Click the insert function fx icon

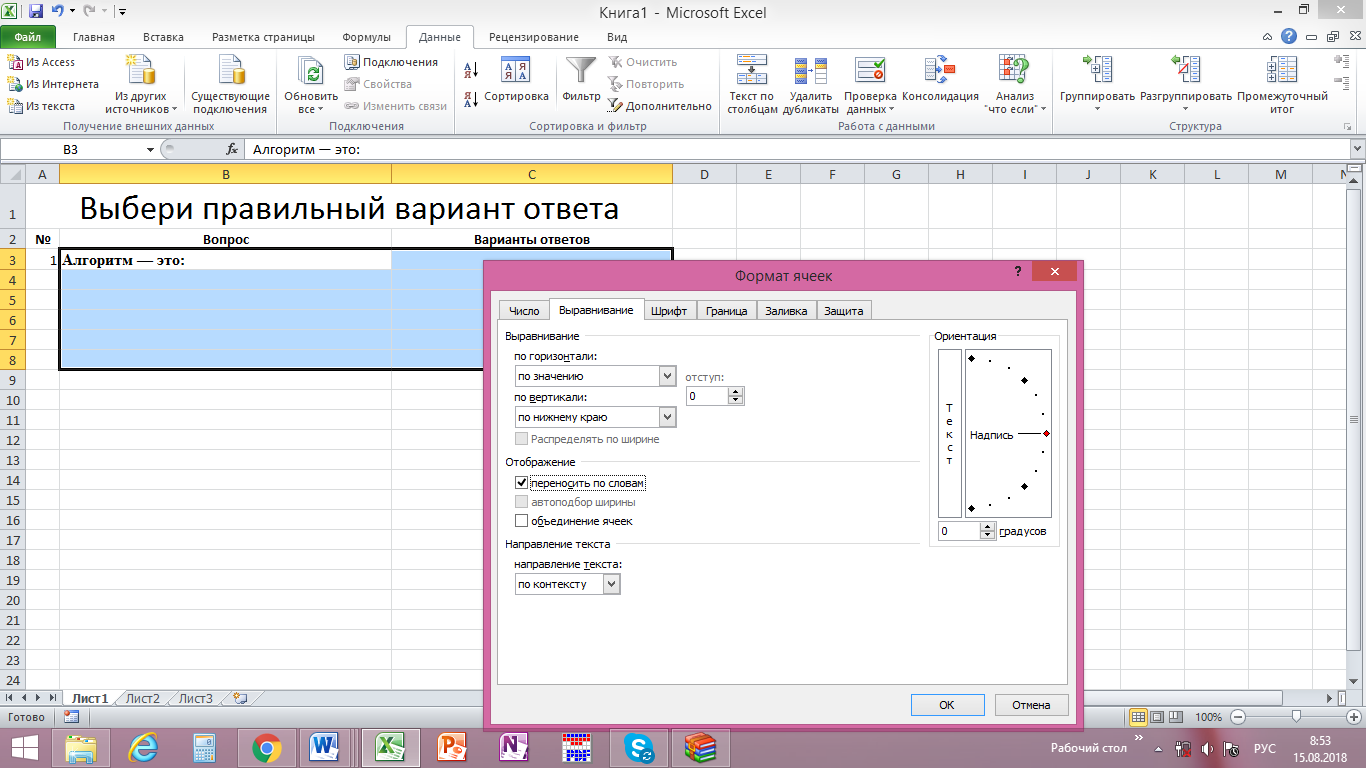[232, 148]
